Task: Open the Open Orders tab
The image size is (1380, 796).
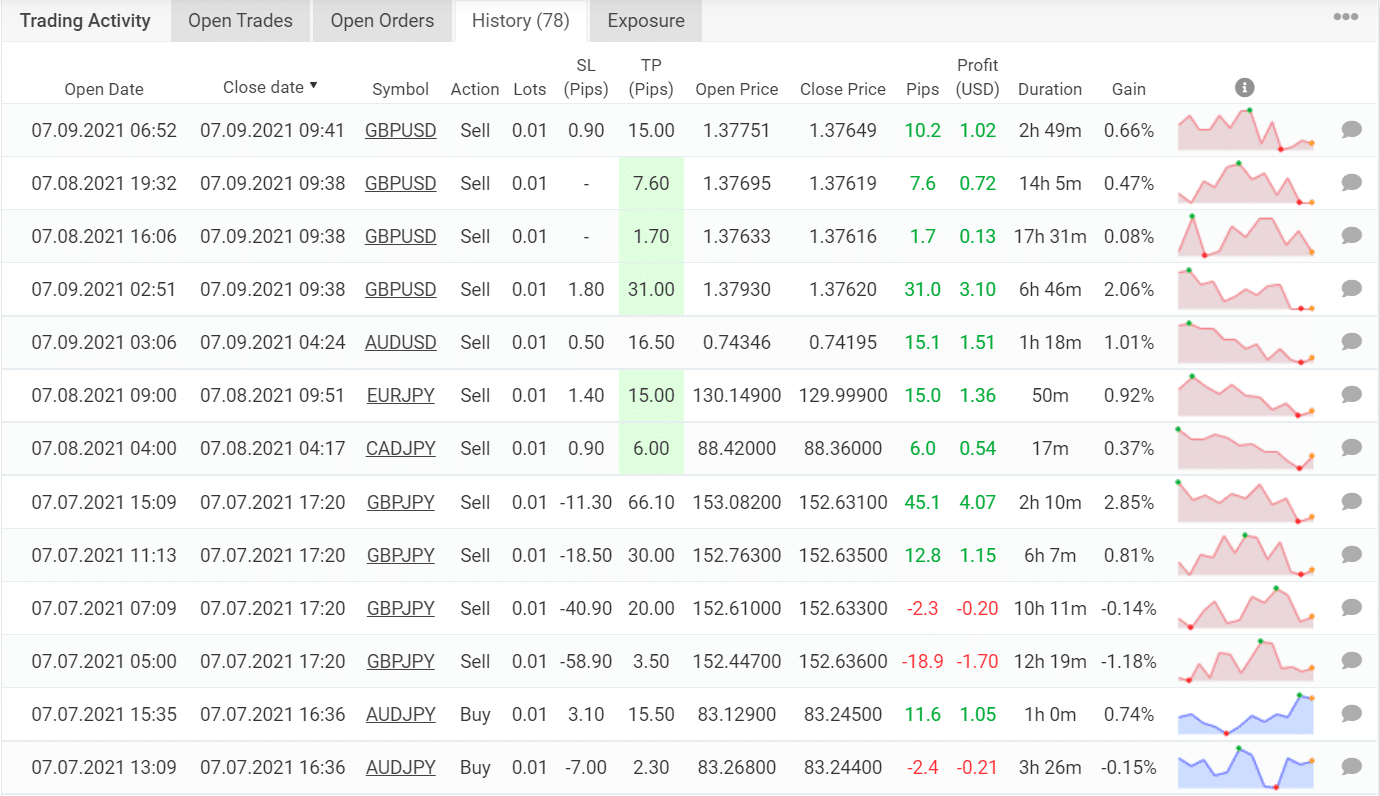Action: click(382, 20)
